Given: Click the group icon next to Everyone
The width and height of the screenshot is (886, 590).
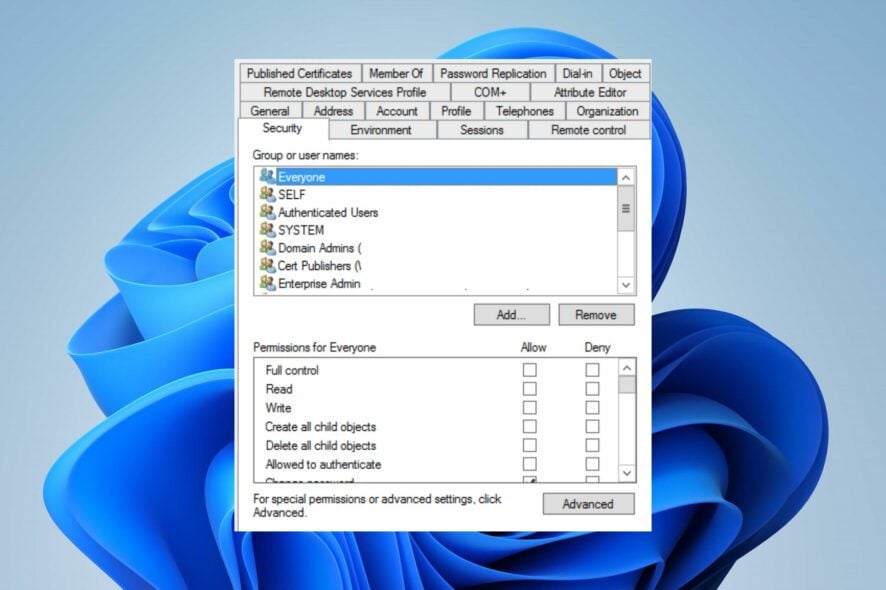Looking at the screenshot, I should click(267, 176).
